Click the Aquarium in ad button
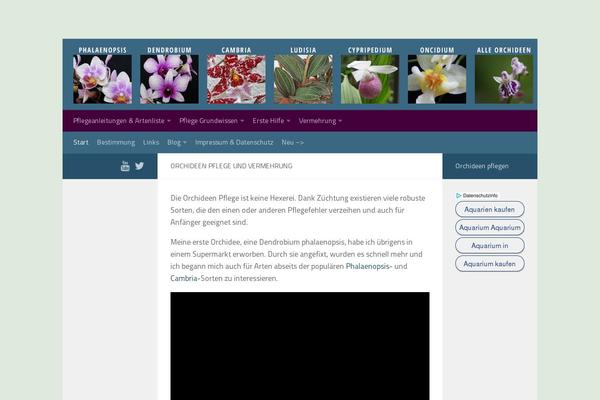600x400 pixels. [x=489, y=245]
